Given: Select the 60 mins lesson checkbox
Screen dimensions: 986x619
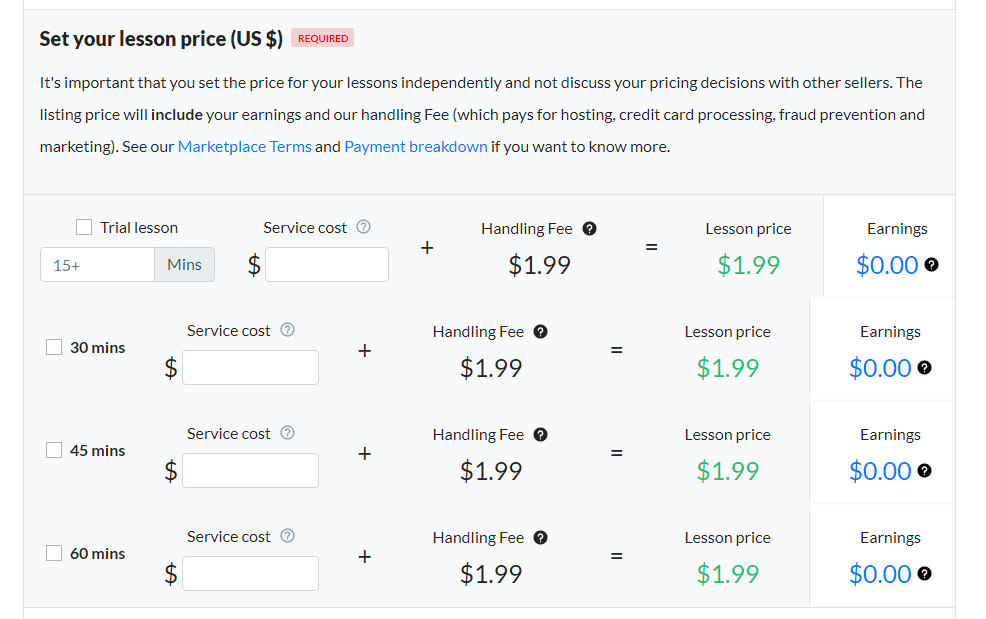Looking at the screenshot, I should [x=54, y=554].
